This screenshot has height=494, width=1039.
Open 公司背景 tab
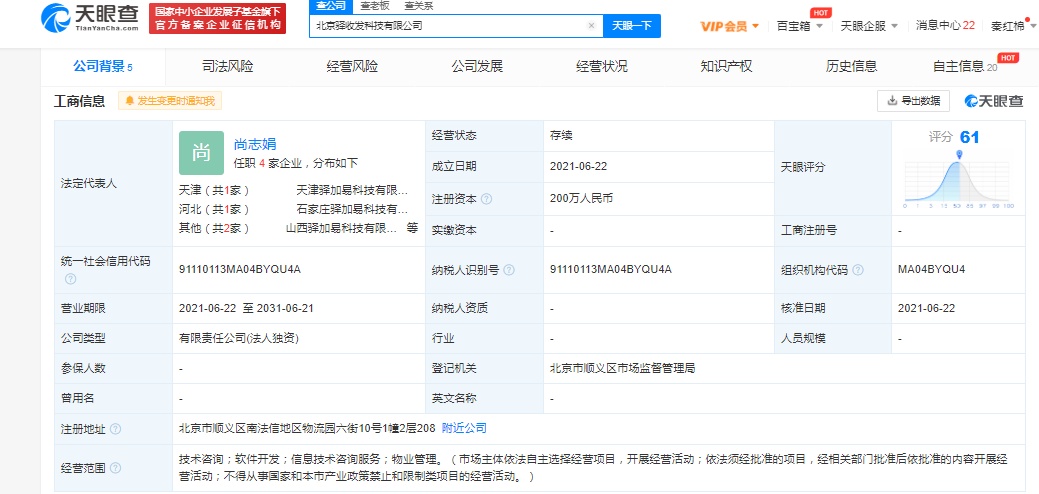click(103, 66)
